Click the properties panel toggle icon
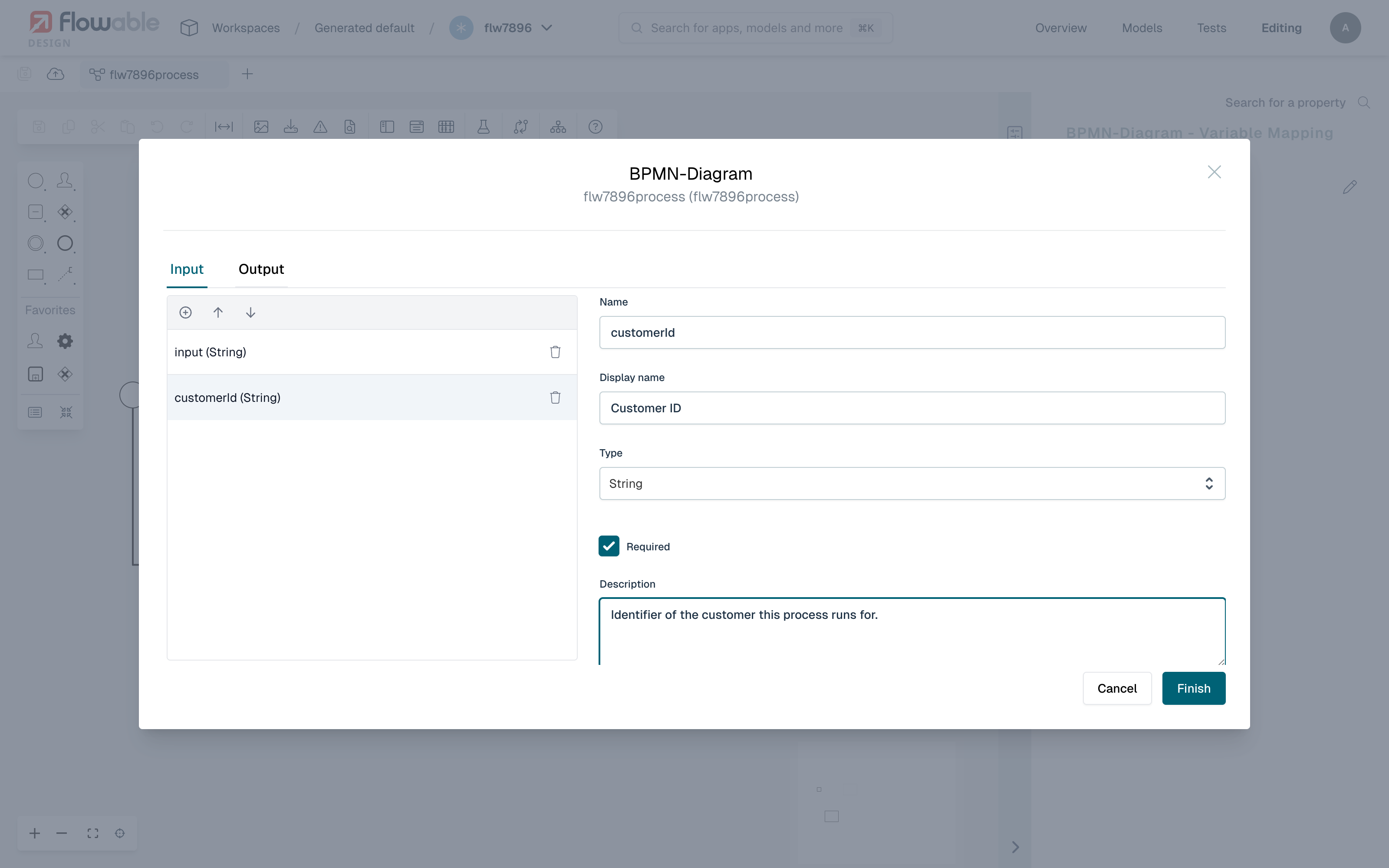 [x=1015, y=133]
